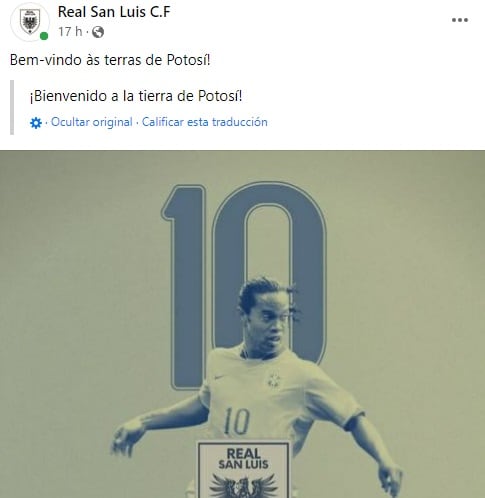The image size is (485, 498).
Task: Click the grey translation quote bar
Action: tap(12, 107)
